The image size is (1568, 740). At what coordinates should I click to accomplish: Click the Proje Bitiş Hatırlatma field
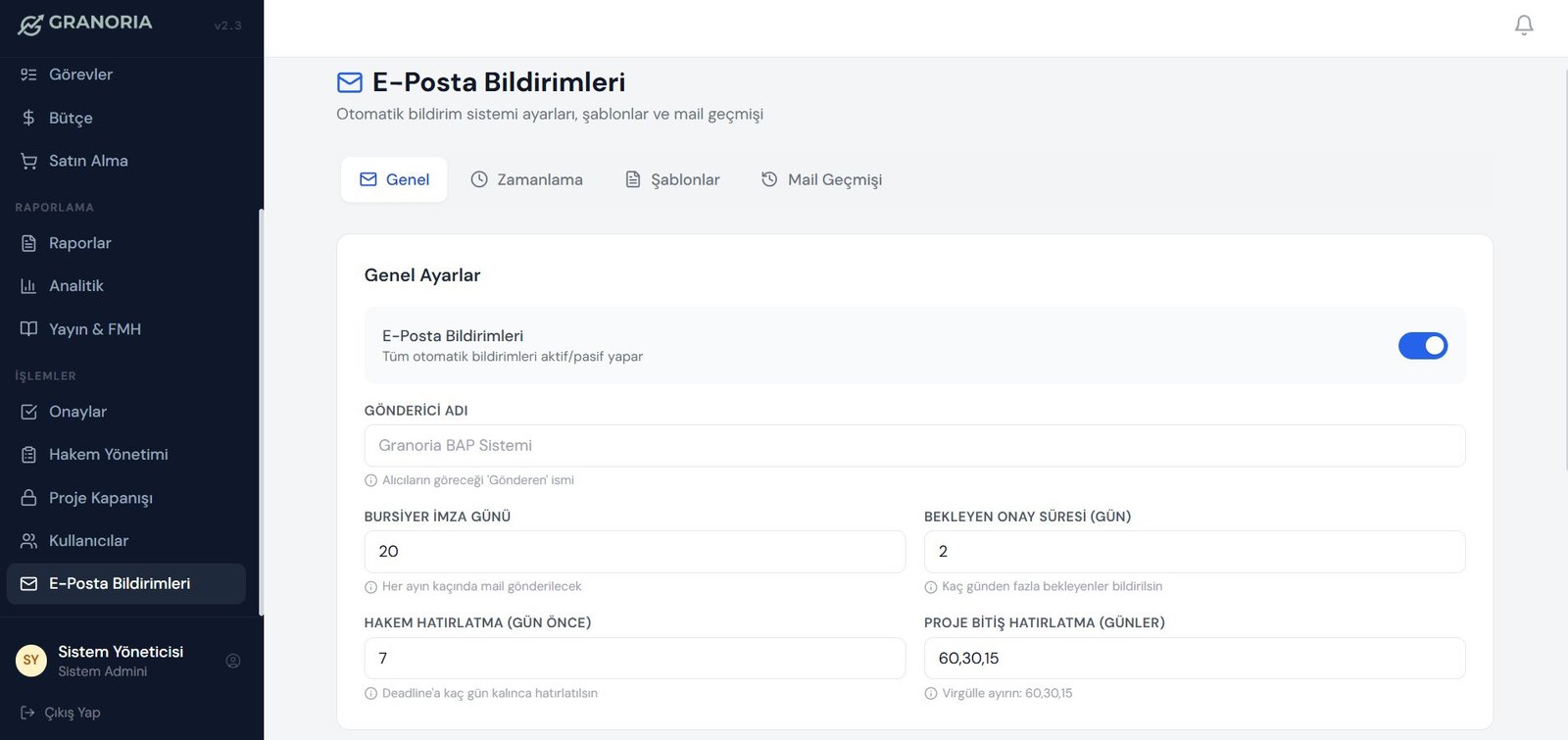point(1194,659)
